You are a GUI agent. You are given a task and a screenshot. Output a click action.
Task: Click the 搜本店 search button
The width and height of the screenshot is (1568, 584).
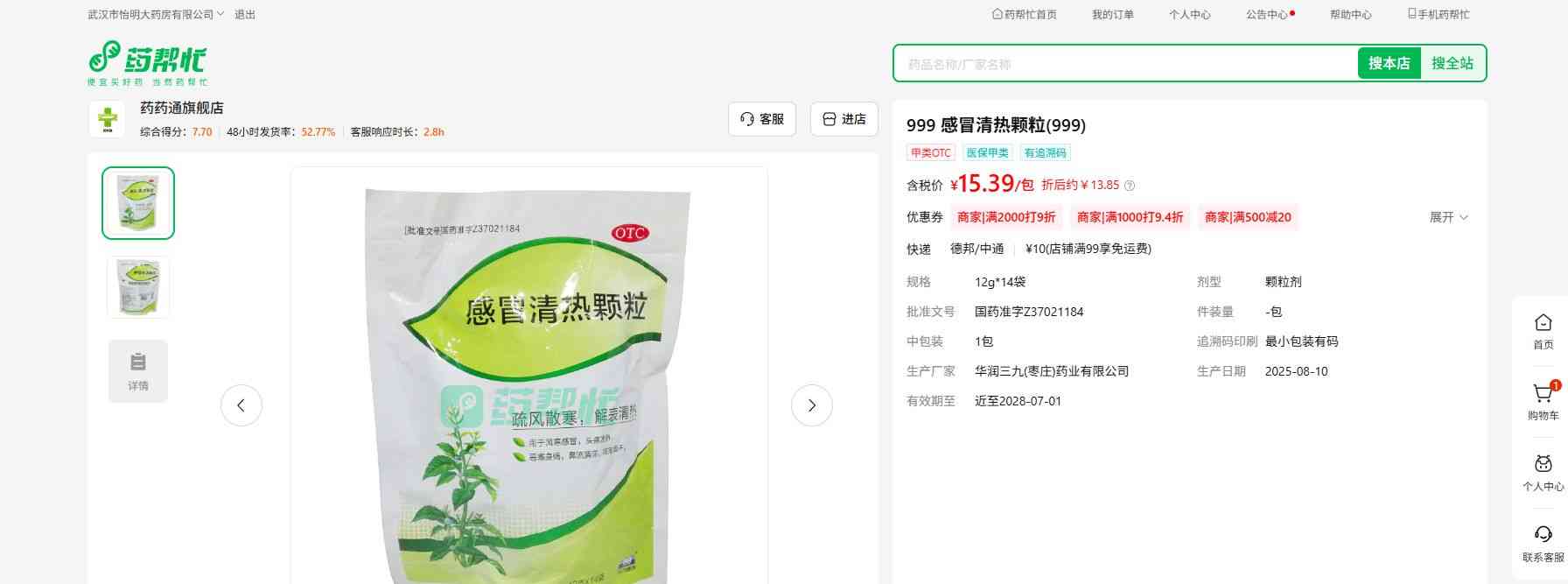click(x=1389, y=63)
